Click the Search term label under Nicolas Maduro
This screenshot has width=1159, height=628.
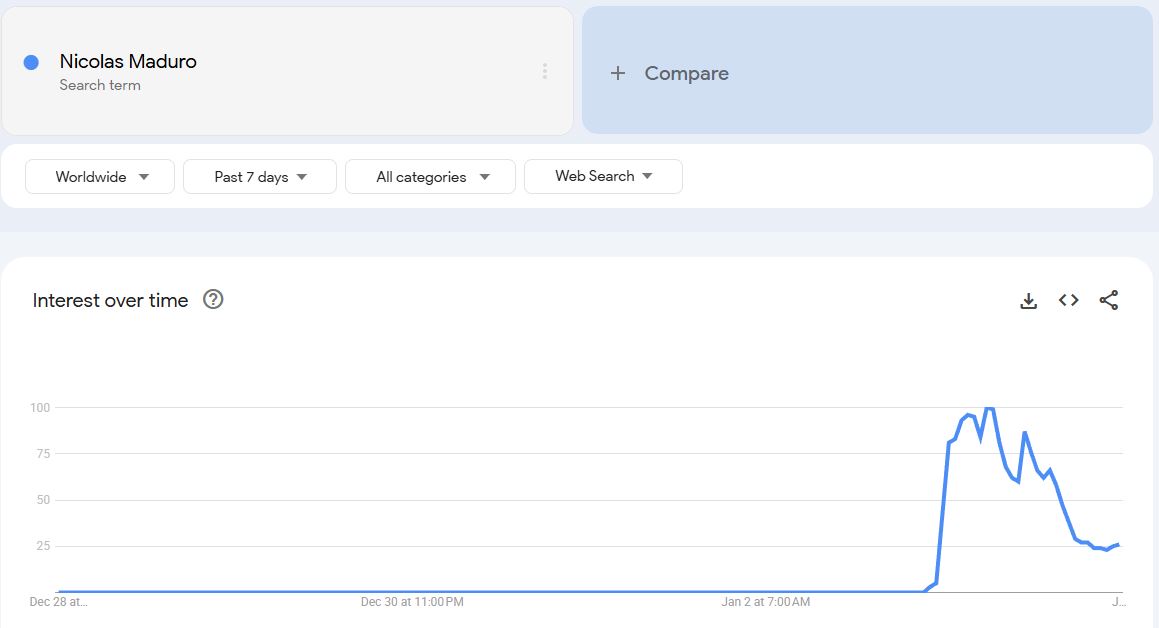(x=100, y=85)
